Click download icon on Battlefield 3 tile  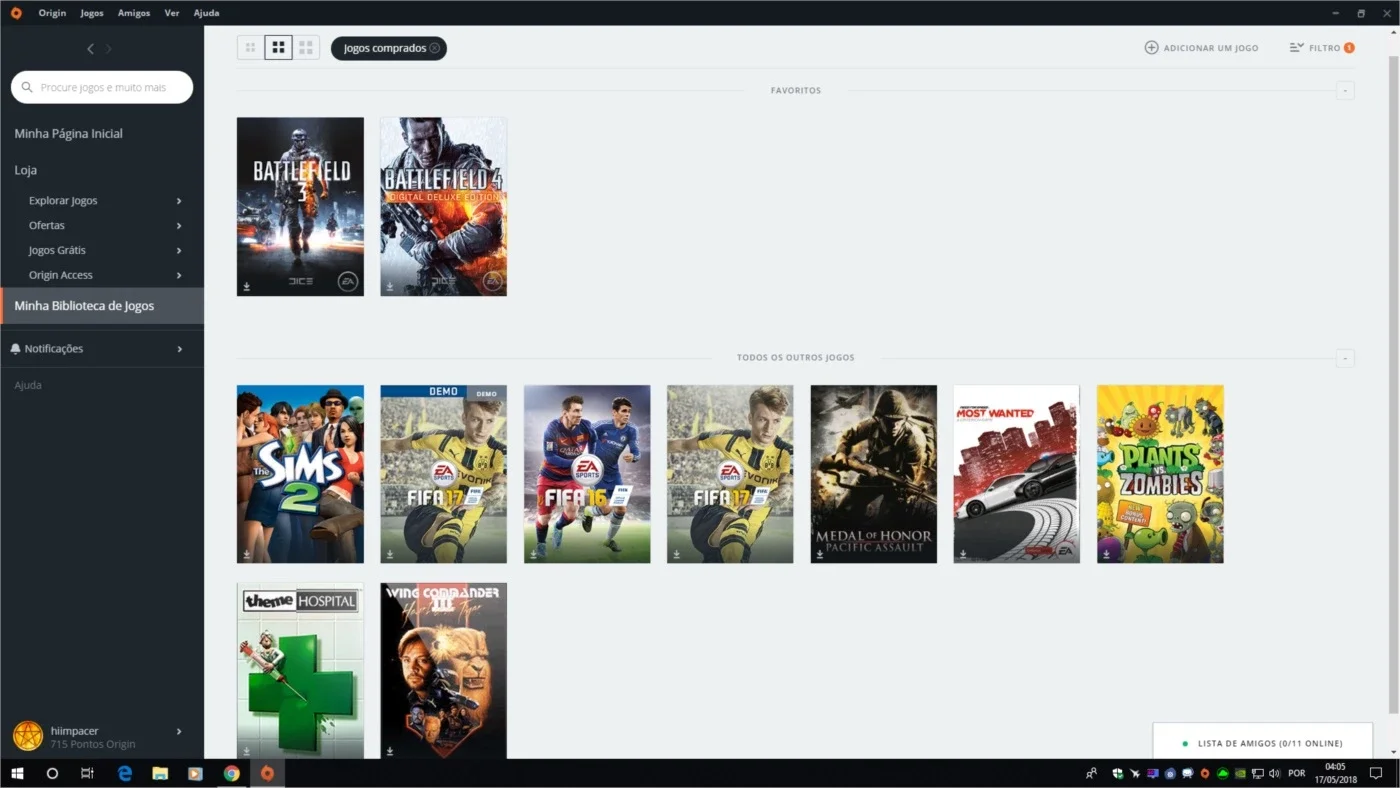(x=247, y=287)
